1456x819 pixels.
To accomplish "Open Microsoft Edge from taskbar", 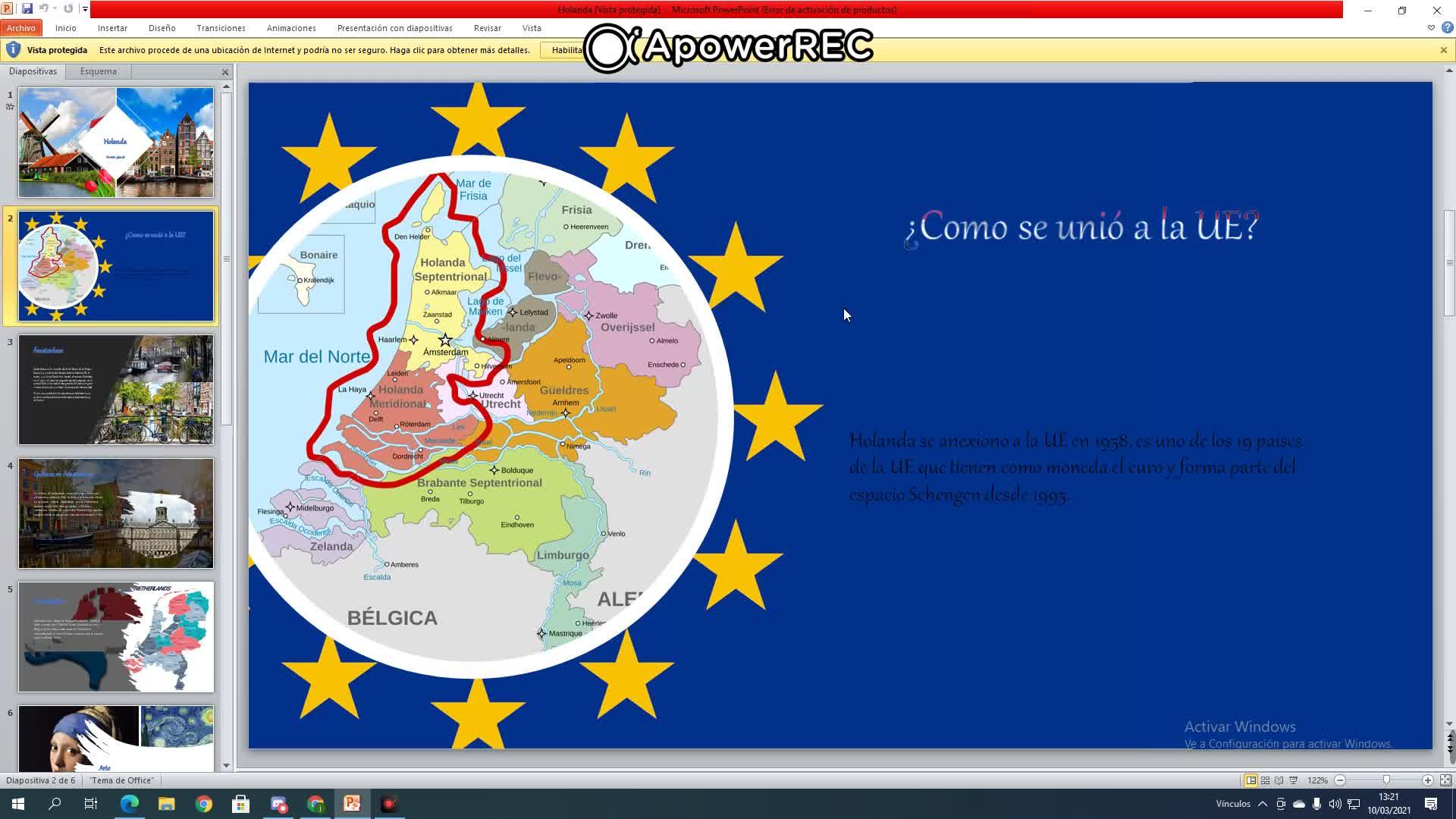I will tap(129, 804).
